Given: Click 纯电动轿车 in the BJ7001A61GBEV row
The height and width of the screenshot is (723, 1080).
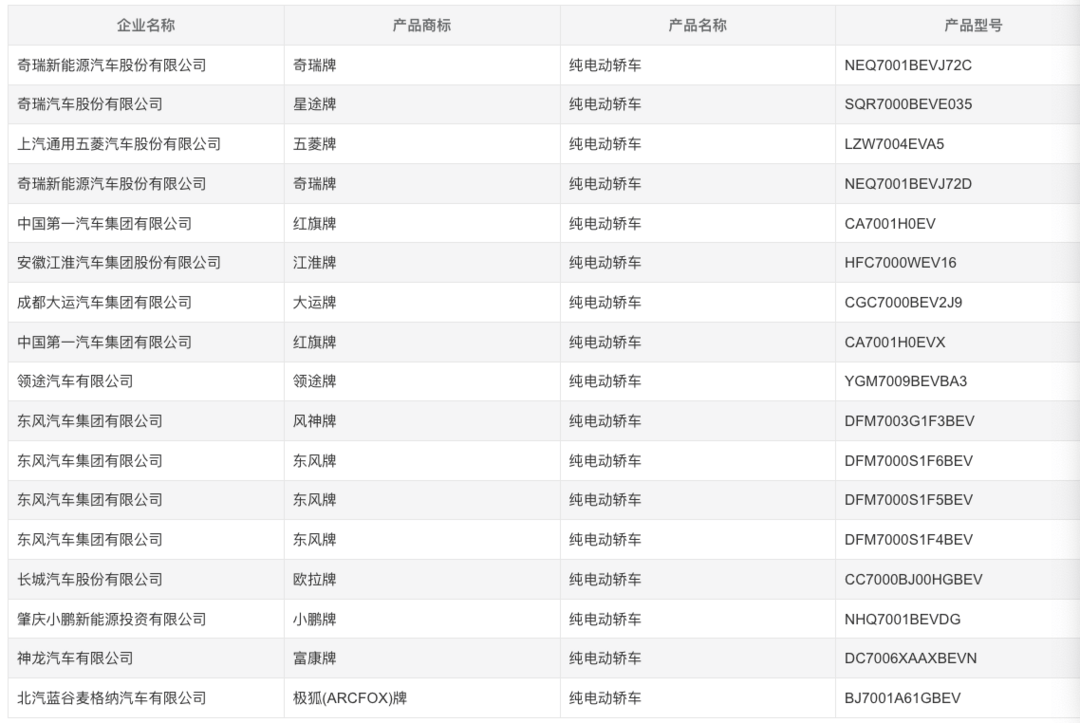Looking at the screenshot, I should click(605, 698).
